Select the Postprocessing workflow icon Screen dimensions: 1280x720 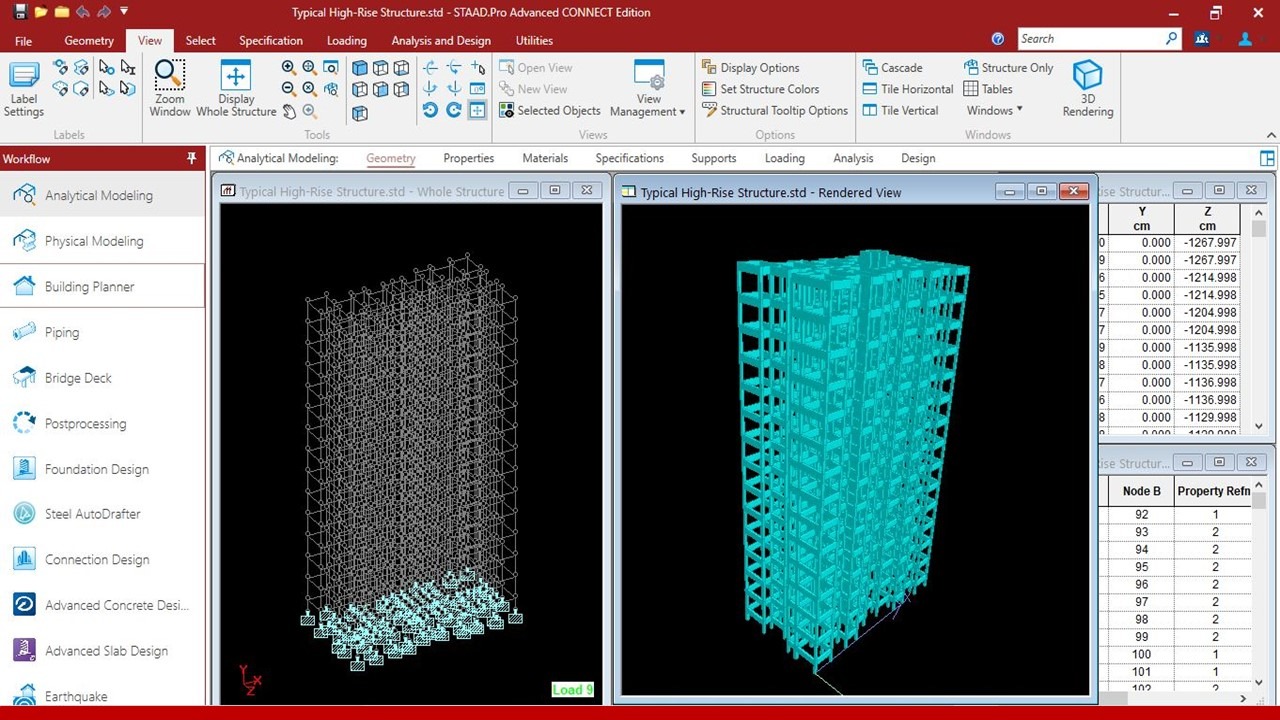[x=24, y=424]
